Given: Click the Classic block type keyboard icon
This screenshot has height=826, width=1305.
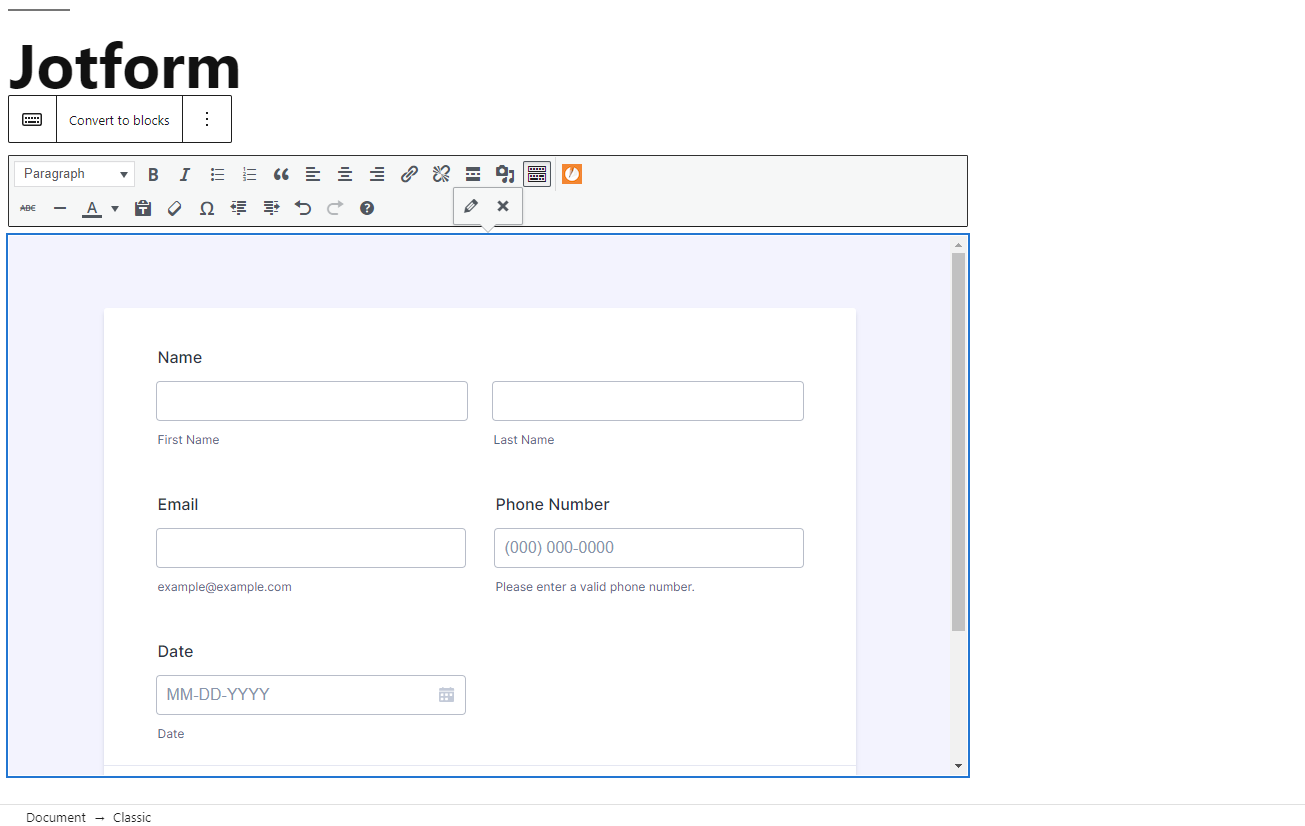Looking at the screenshot, I should coord(32,119).
